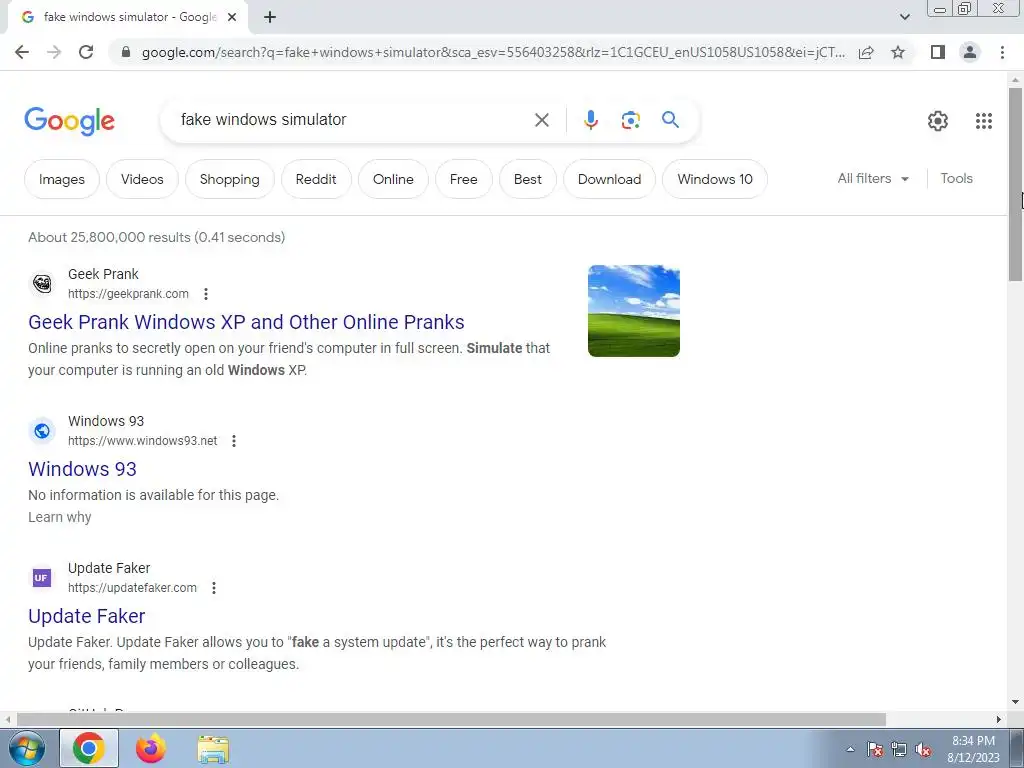This screenshot has height=768, width=1024.
Task: Click the horizontal scrollbar right arrow
Action: [x=999, y=720]
